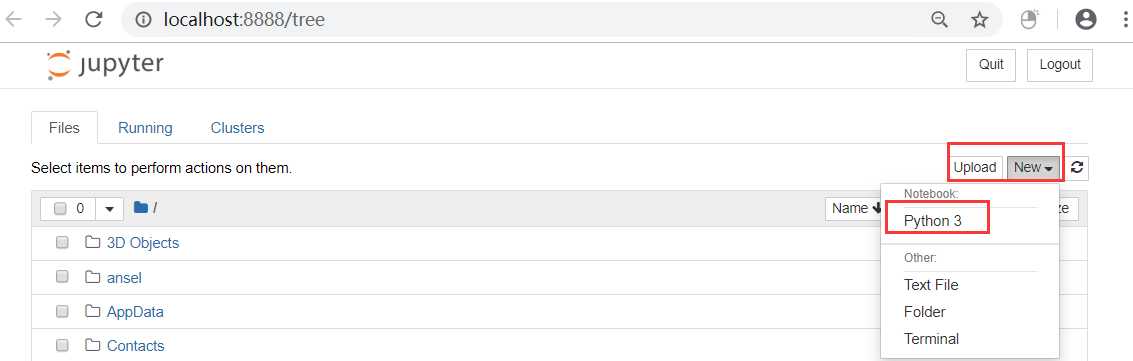Choose Python 3 from the New menu
This screenshot has width=1133, height=361.
point(933,221)
